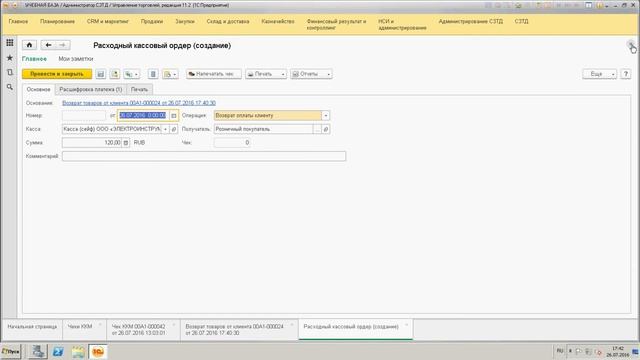Open 'Мои заметки' navigation link
Viewport: 640px width, 360px height.
tap(76, 59)
